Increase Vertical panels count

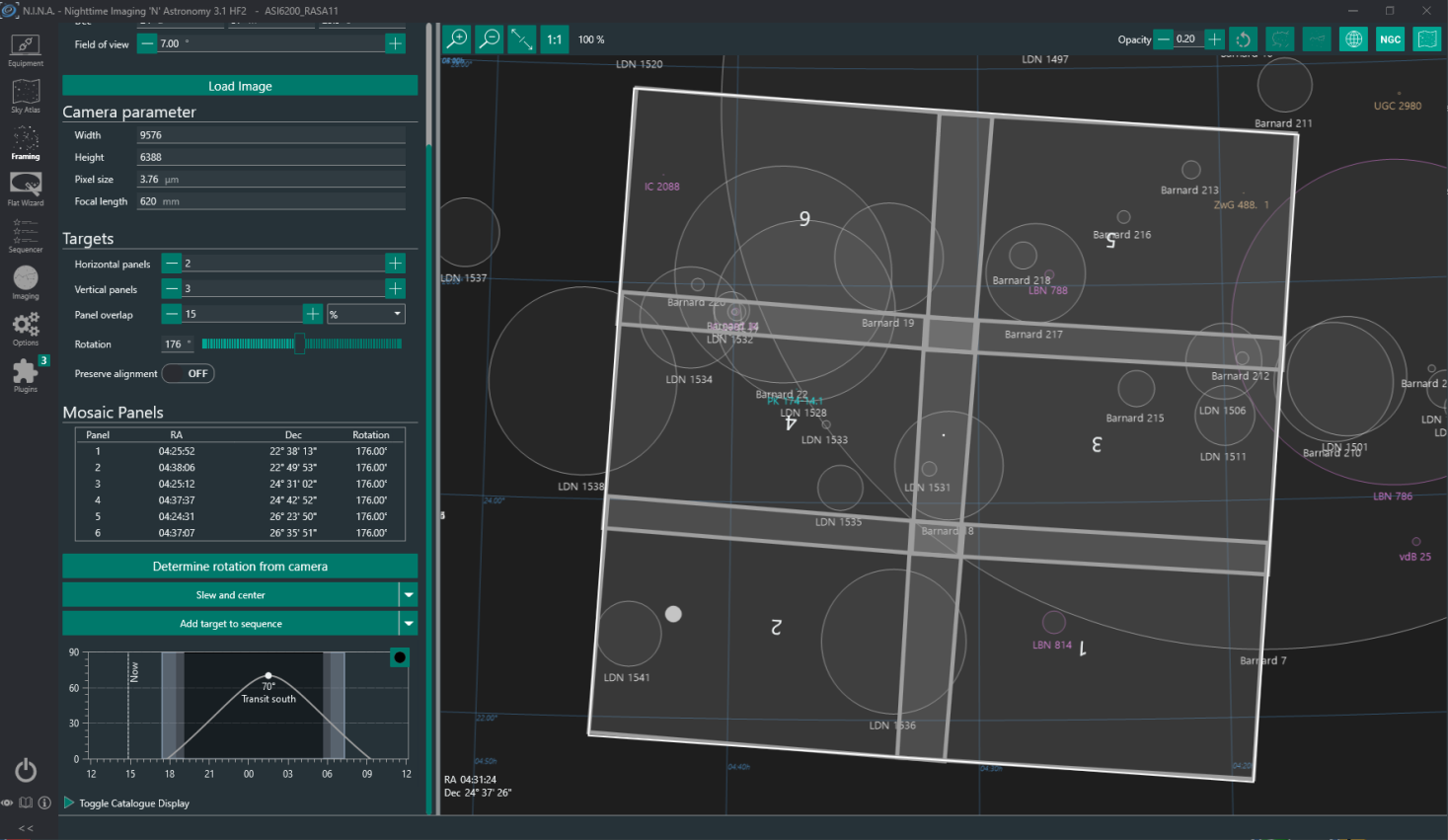point(395,289)
